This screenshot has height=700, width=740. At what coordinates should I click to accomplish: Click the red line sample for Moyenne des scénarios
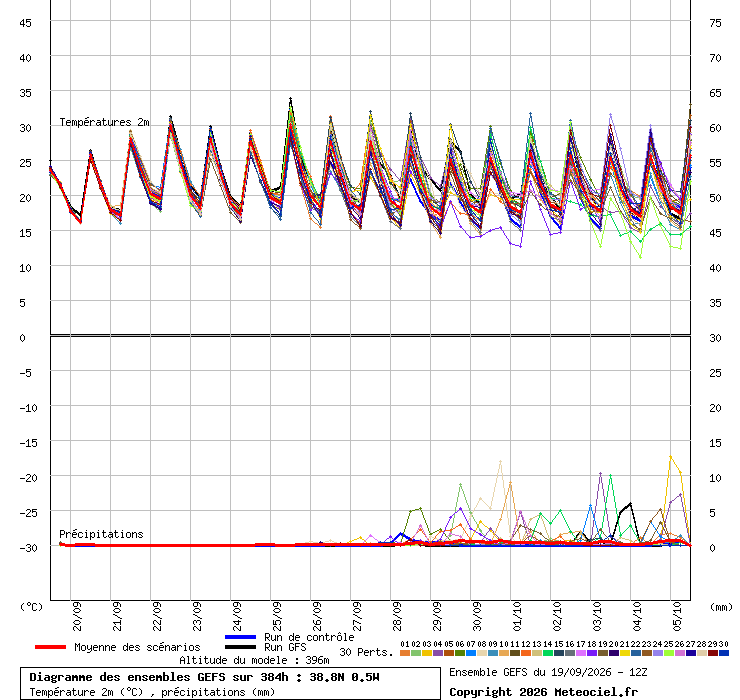click(x=50, y=647)
